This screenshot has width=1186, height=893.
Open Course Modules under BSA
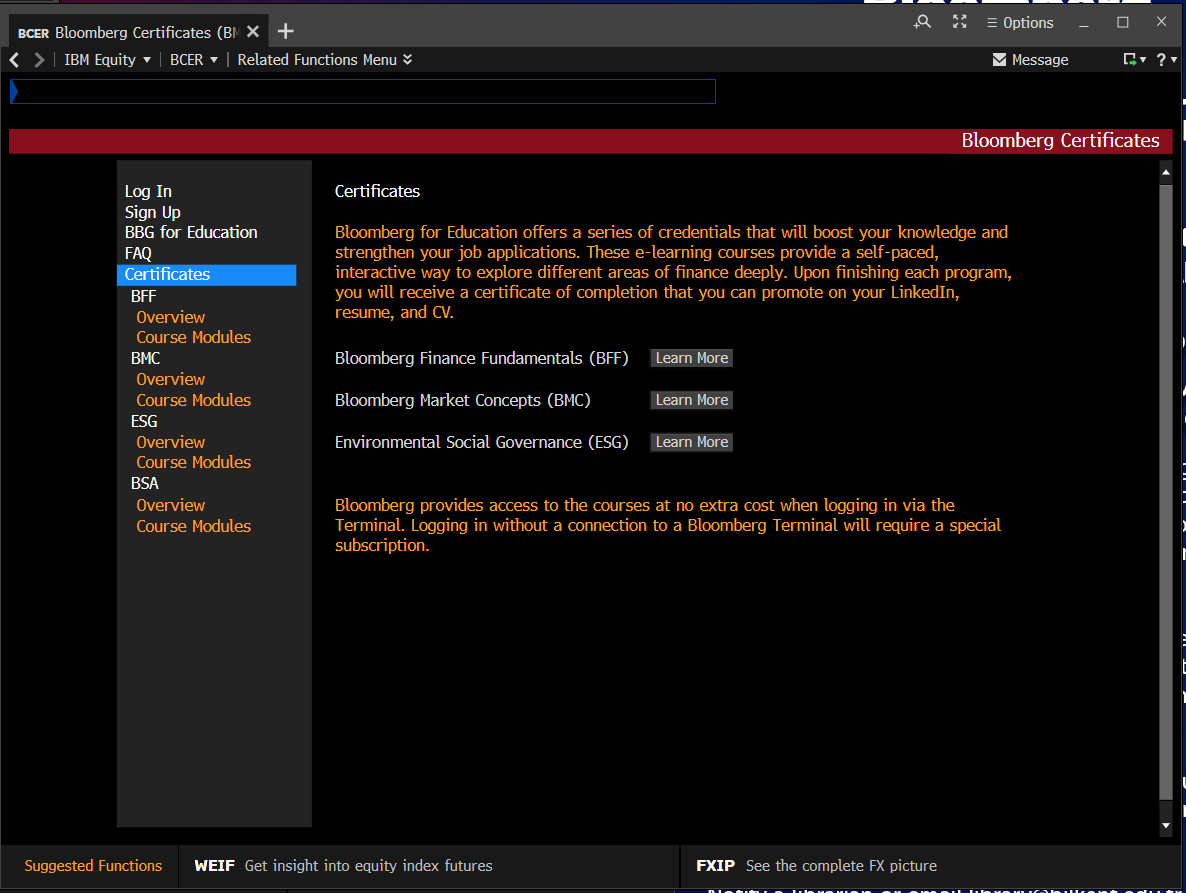pos(194,526)
